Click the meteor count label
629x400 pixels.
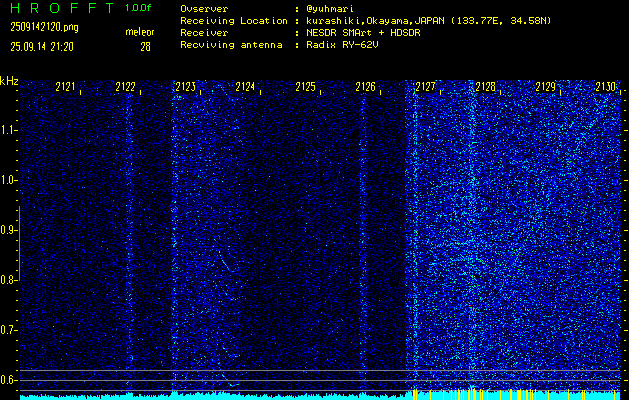140,32
